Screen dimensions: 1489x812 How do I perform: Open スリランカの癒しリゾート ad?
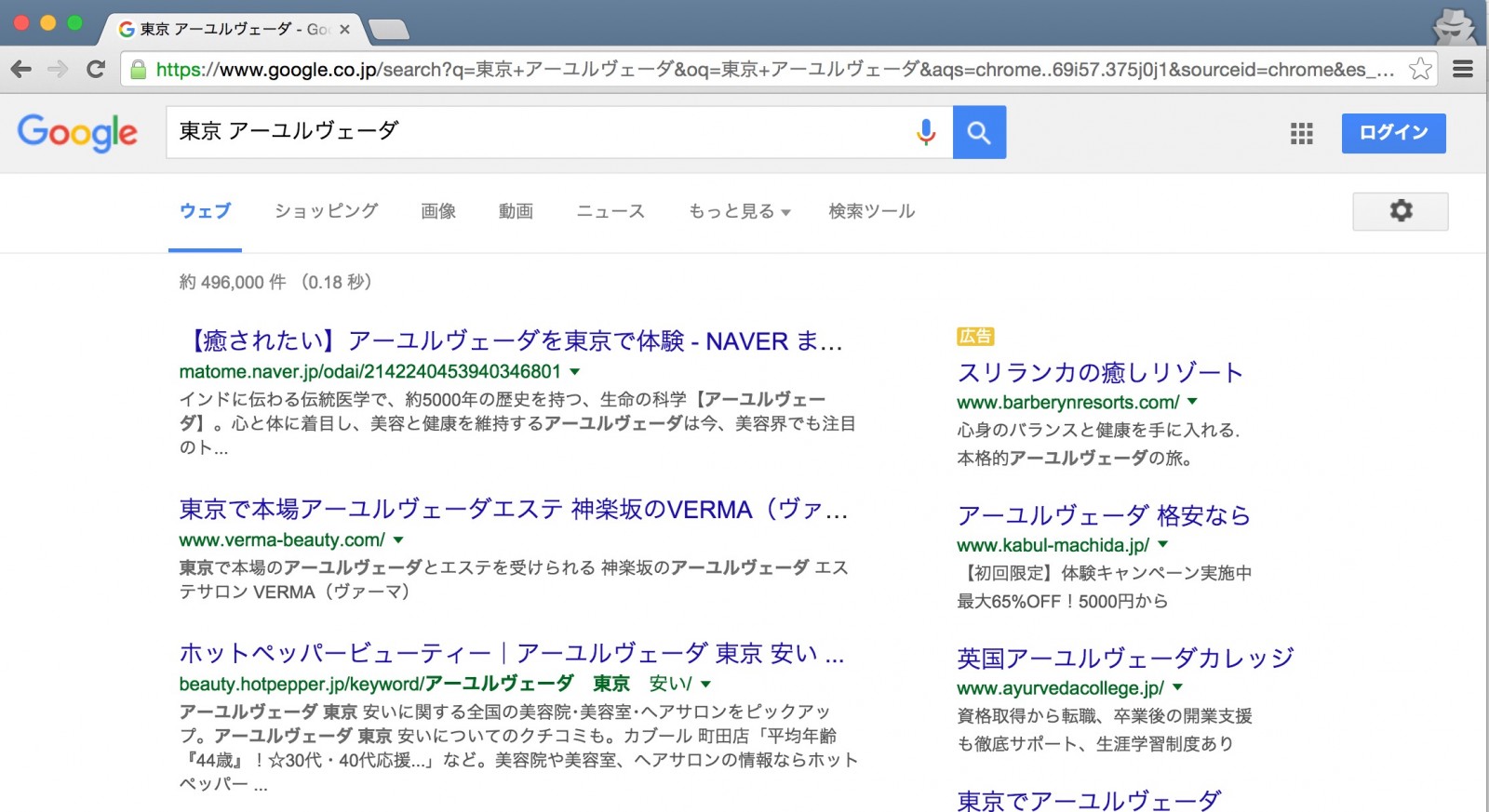(x=1100, y=373)
